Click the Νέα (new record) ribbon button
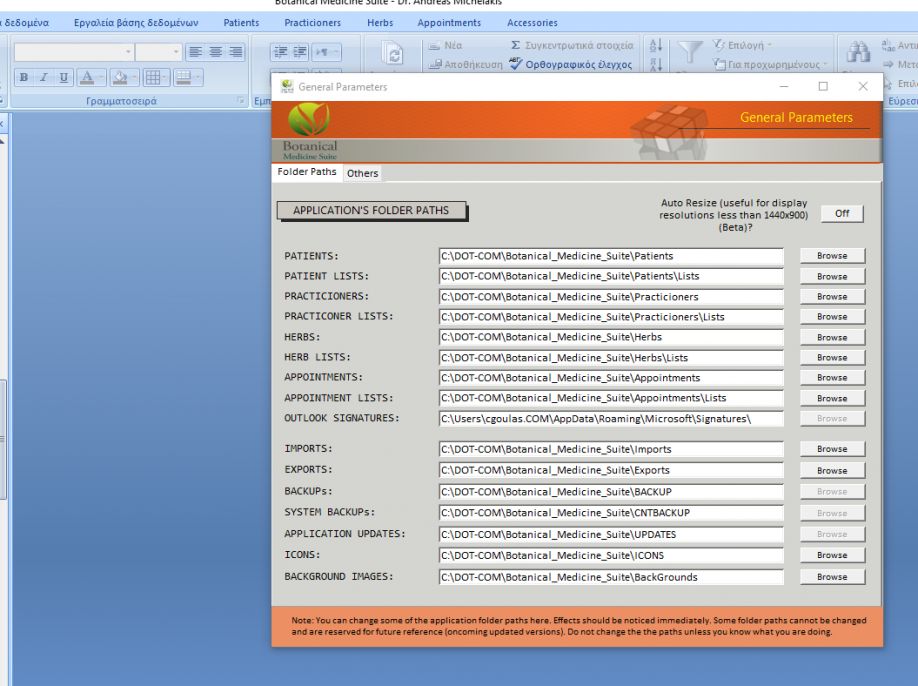Image resolution: width=918 pixels, height=686 pixels. [x=446, y=46]
